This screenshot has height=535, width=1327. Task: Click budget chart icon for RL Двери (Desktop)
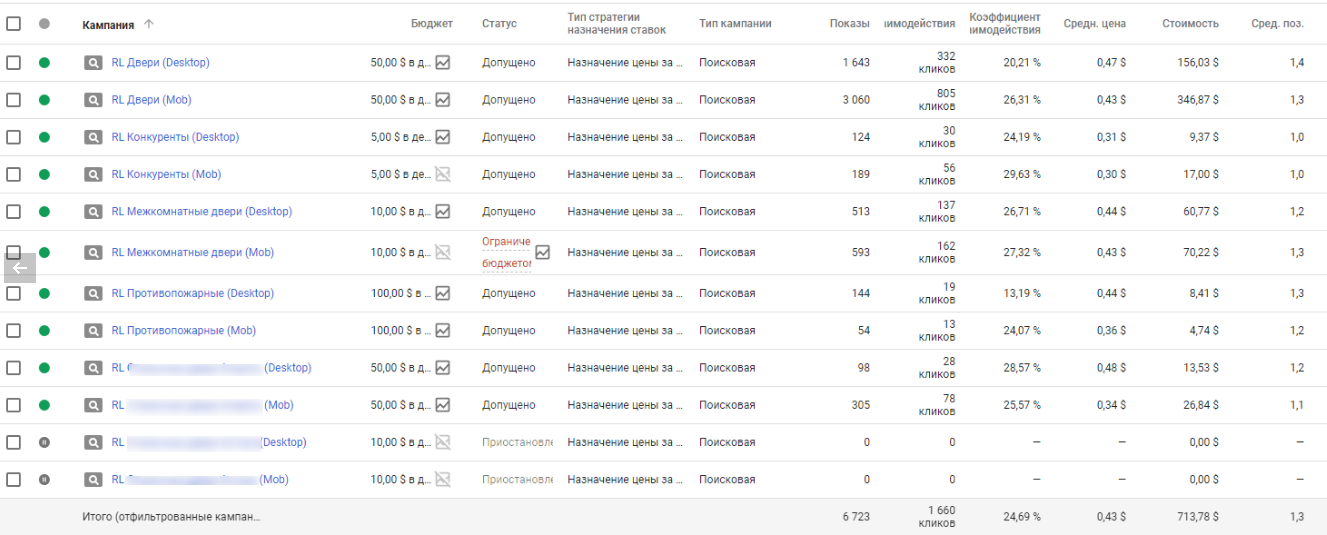(x=443, y=62)
